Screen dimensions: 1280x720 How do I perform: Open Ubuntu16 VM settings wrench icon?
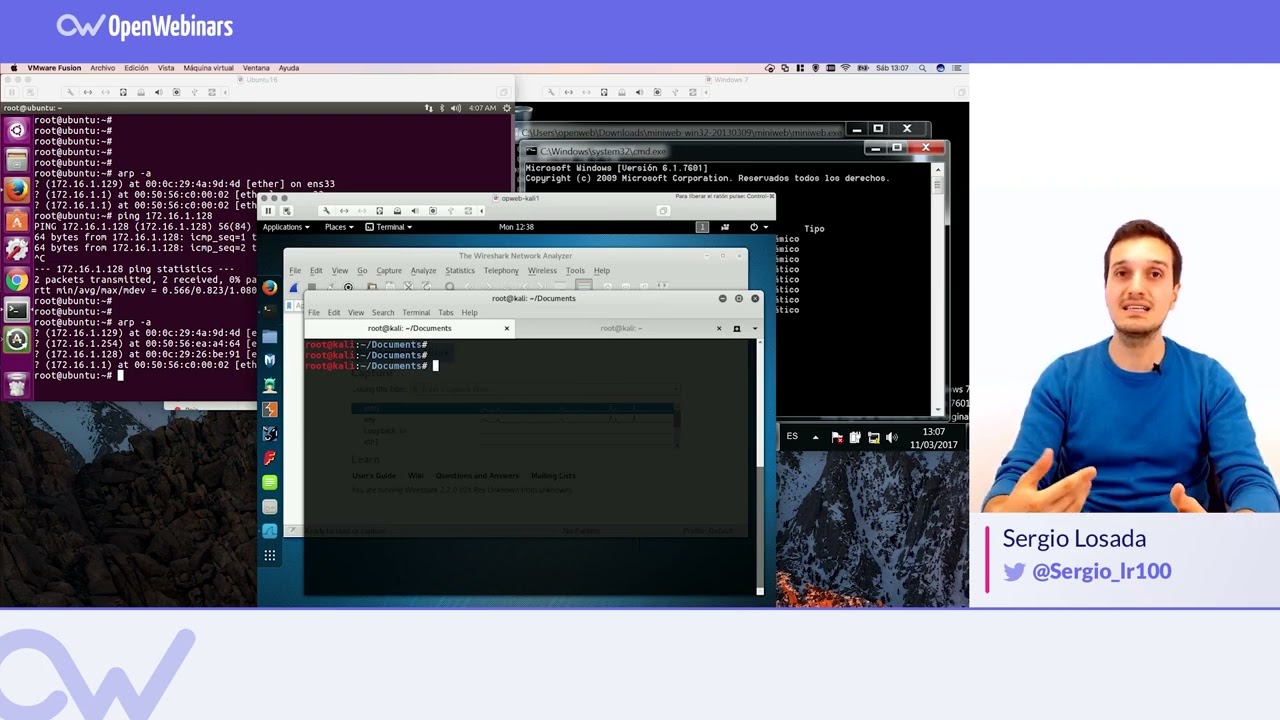(x=70, y=92)
